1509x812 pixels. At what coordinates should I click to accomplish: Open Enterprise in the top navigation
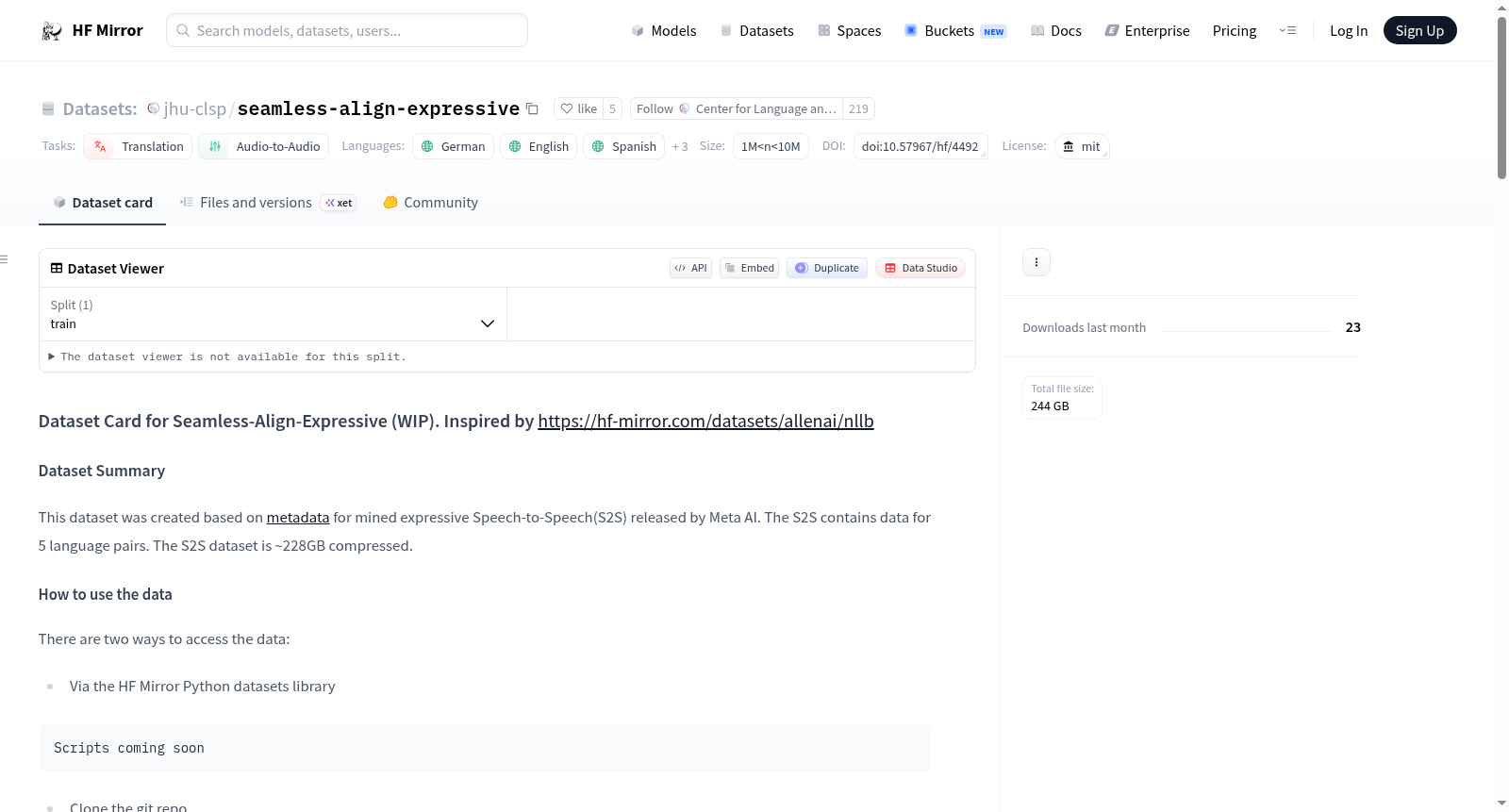point(1147,31)
